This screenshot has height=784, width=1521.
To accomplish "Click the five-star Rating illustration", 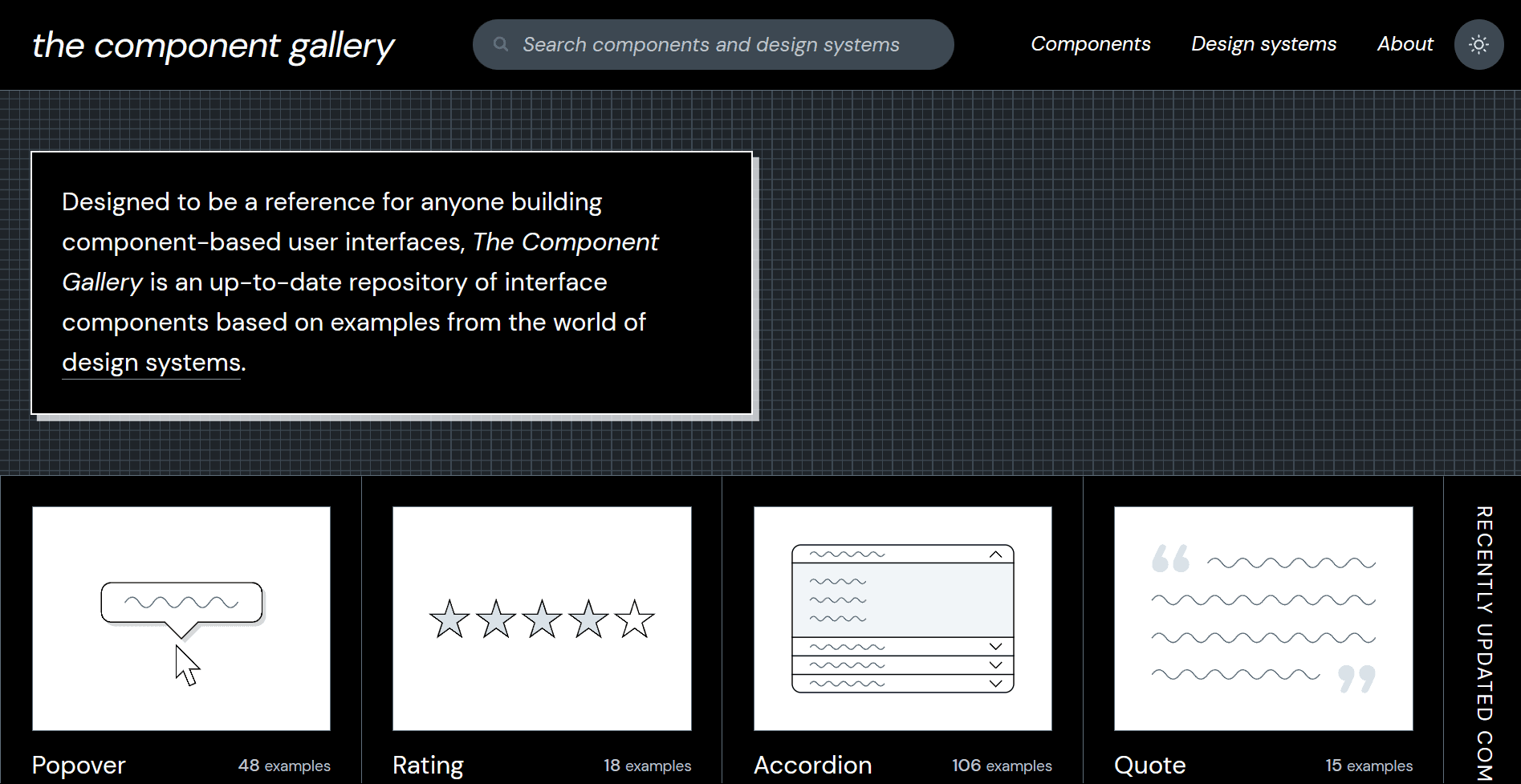I will [x=541, y=618].
